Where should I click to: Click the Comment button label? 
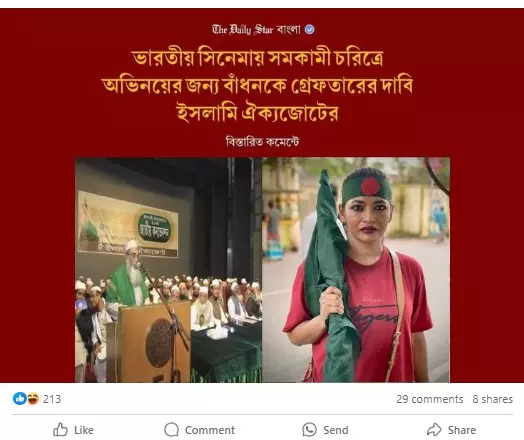[210, 430]
